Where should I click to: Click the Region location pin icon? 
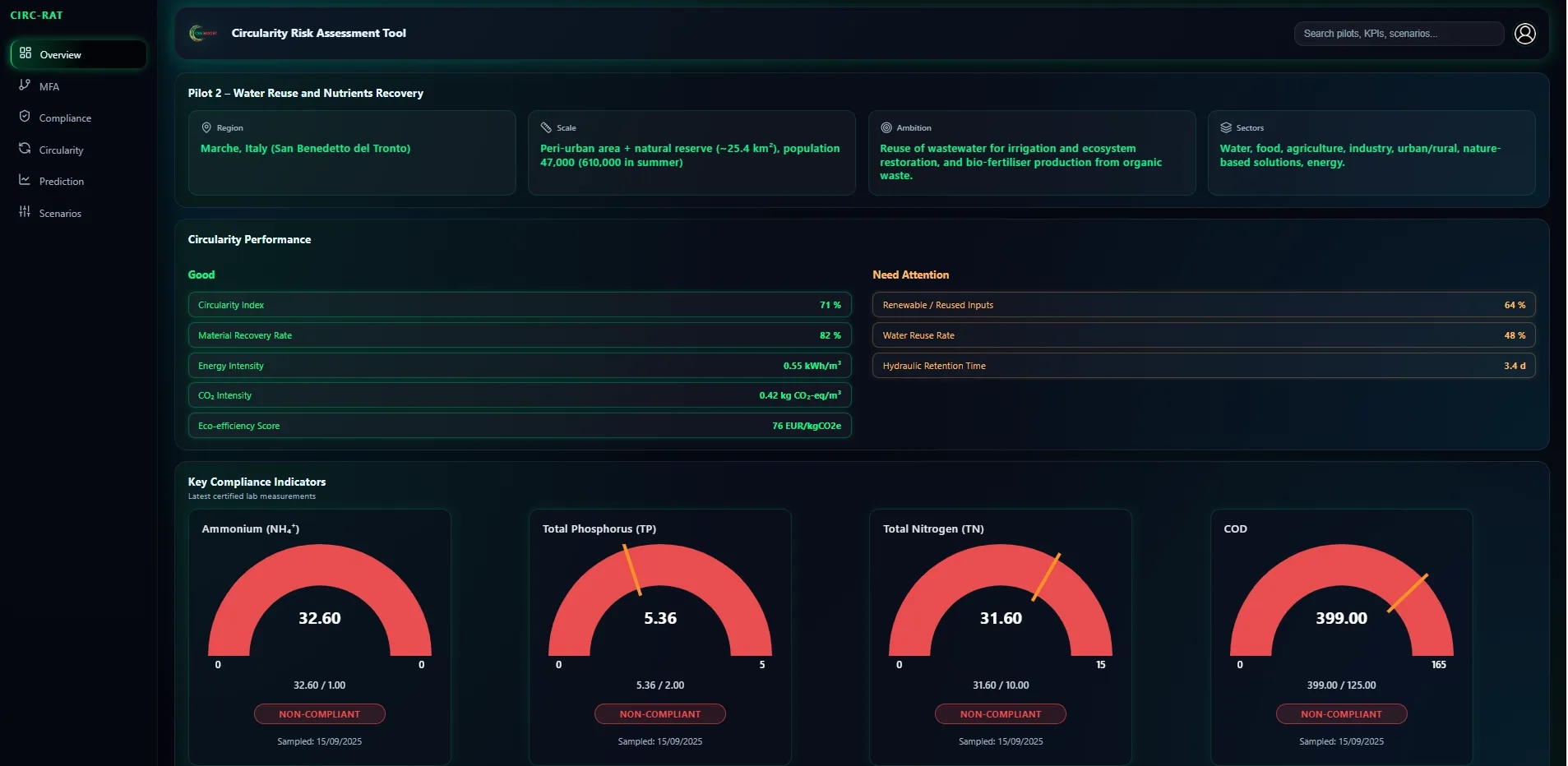tap(206, 127)
